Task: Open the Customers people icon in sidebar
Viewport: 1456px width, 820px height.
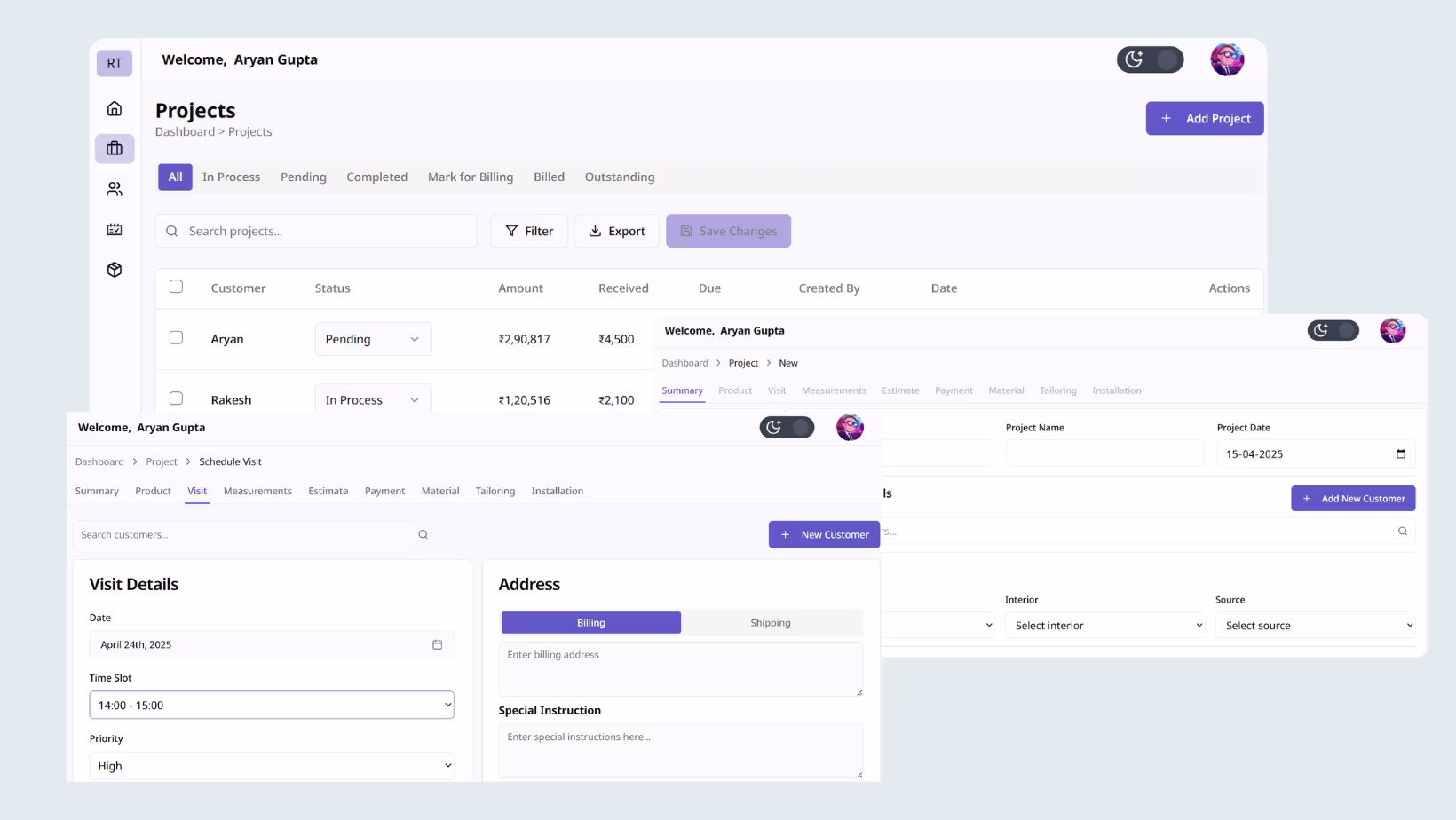Action: pos(114,188)
